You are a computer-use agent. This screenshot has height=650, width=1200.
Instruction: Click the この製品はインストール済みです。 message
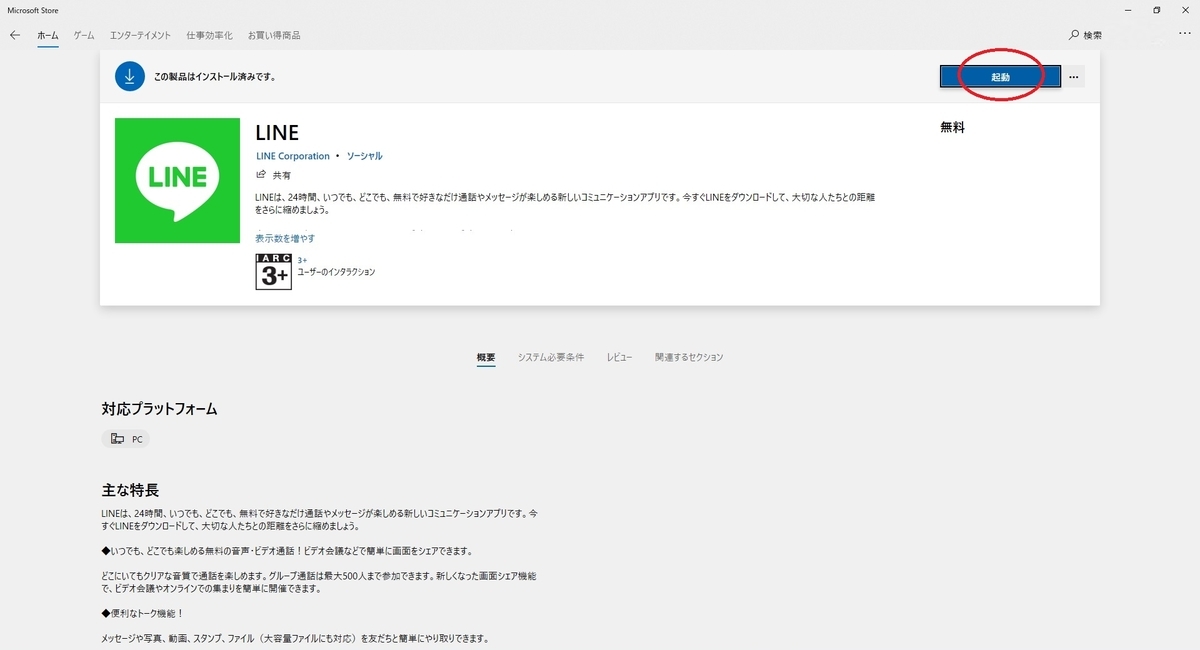coord(214,76)
